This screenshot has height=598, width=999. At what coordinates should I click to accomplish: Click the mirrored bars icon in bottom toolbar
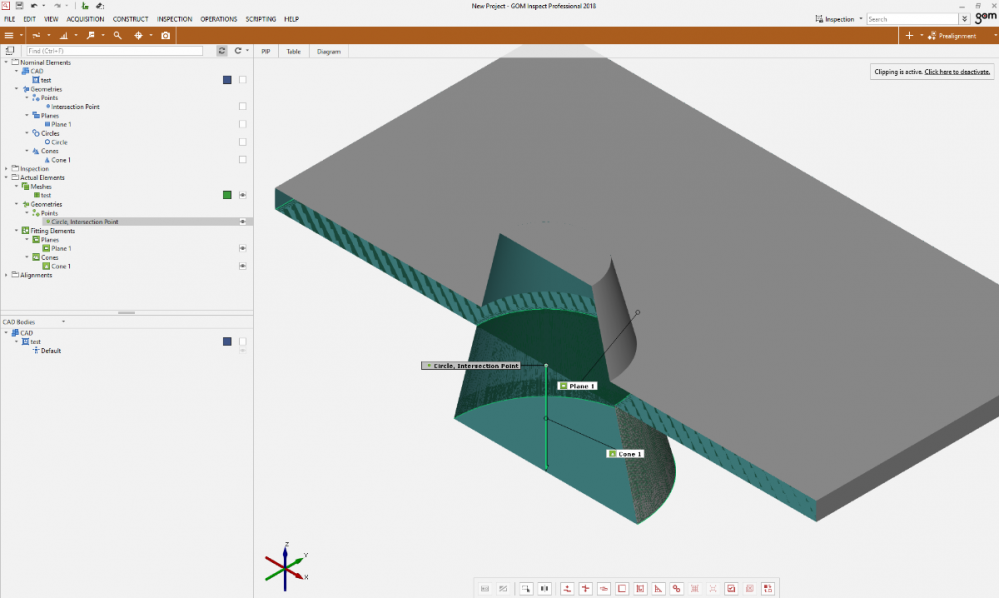pos(544,588)
